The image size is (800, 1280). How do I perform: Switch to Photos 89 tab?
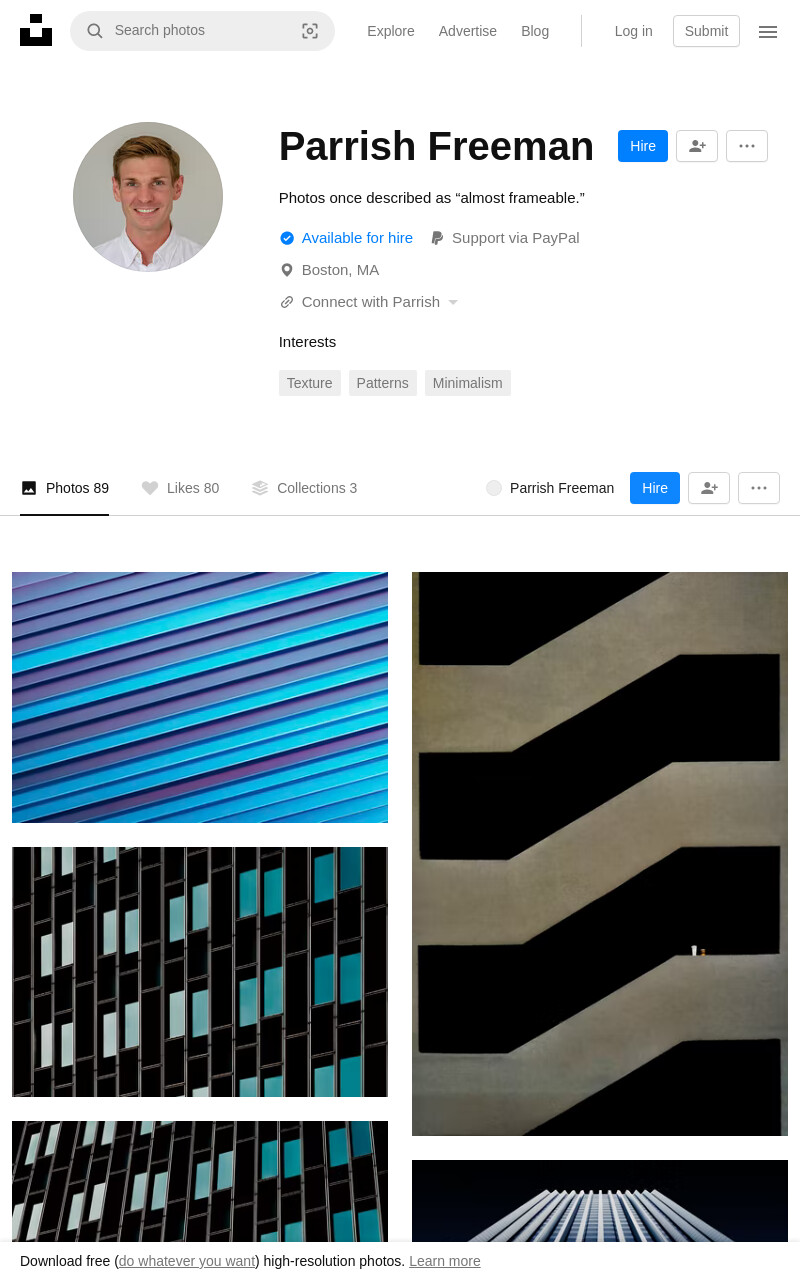click(x=65, y=488)
